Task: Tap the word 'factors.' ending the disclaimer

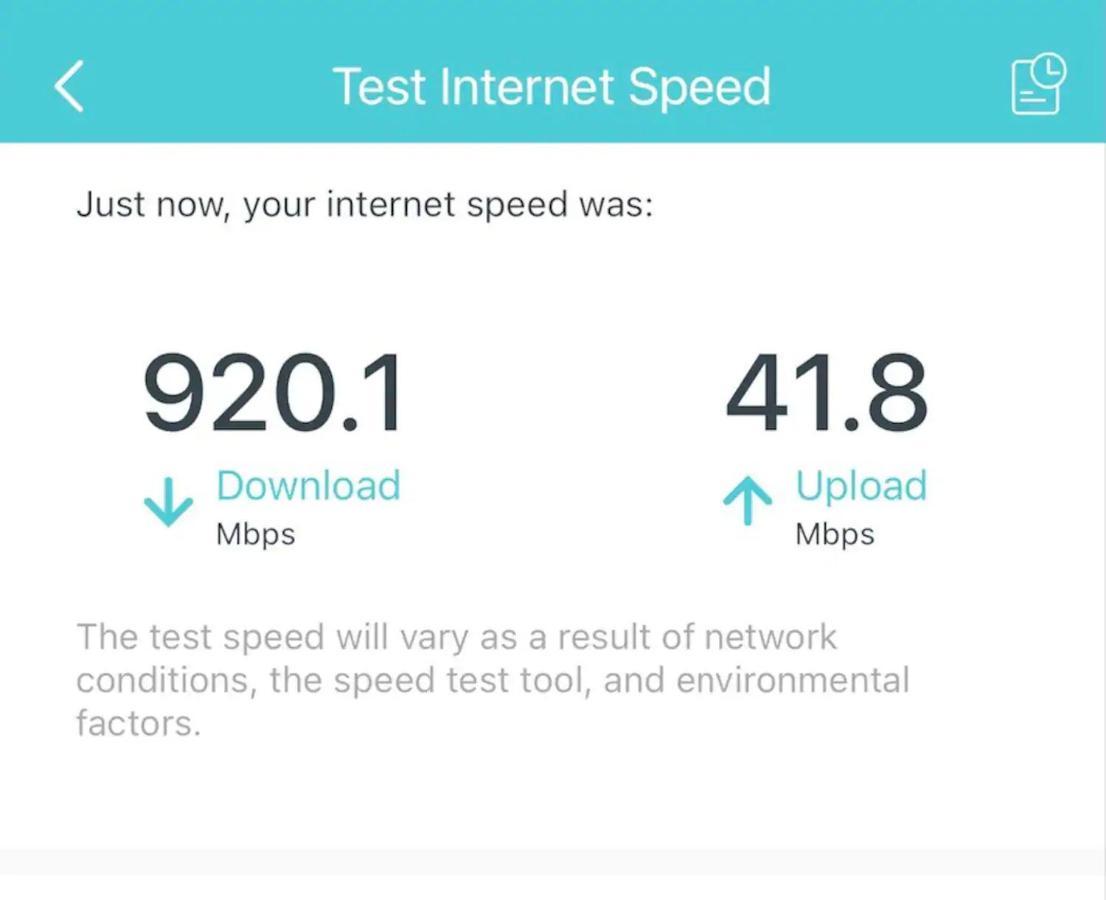Action: coord(138,723)
